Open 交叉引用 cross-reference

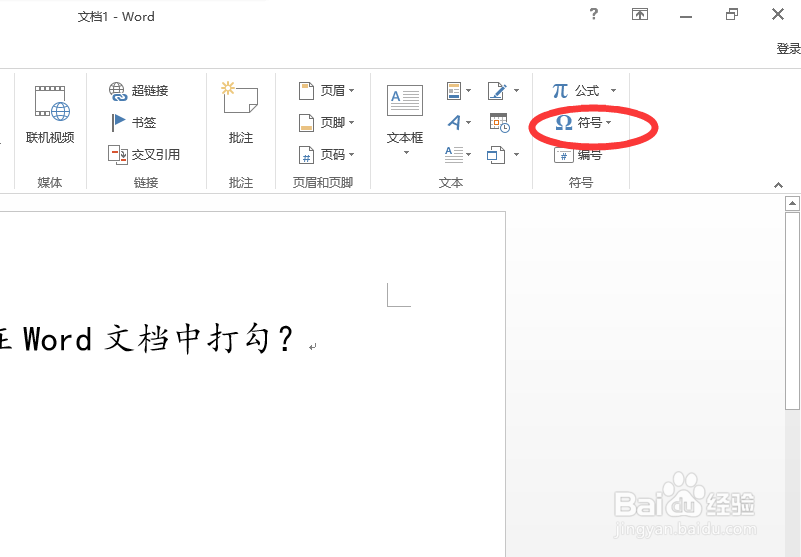(x=144, y=154)
